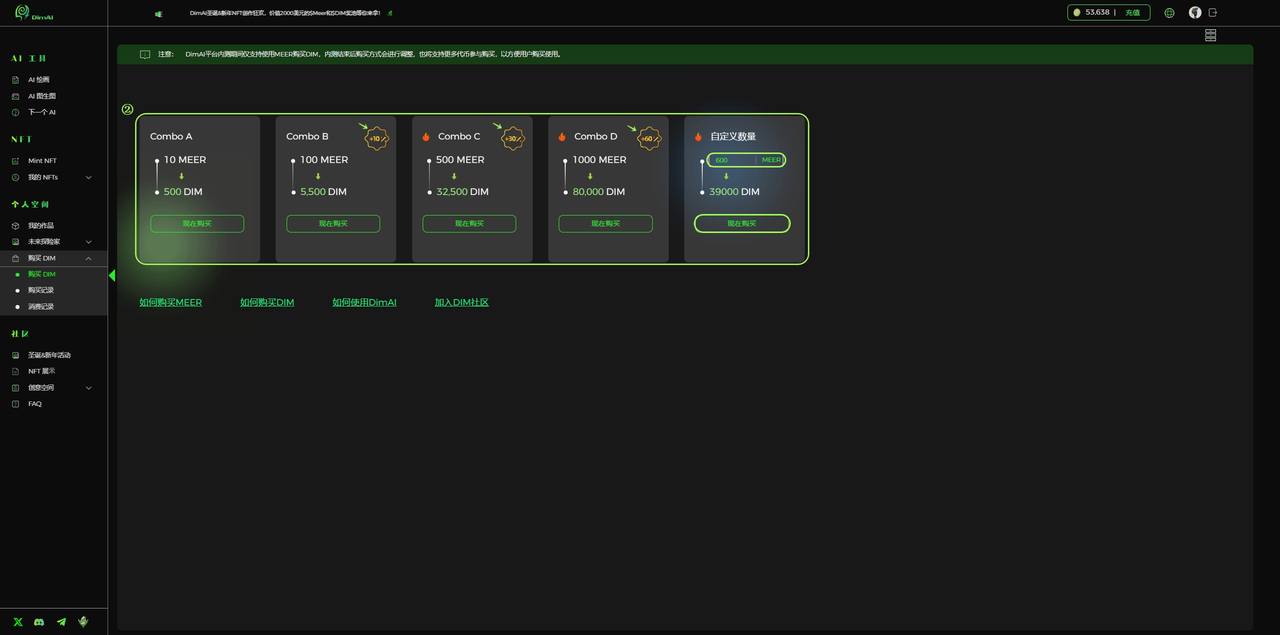The width and height of the screenshot is (1280, 635).
Task: Click the scrolling announcement text in top bar
Action: [x=284, y=14]
